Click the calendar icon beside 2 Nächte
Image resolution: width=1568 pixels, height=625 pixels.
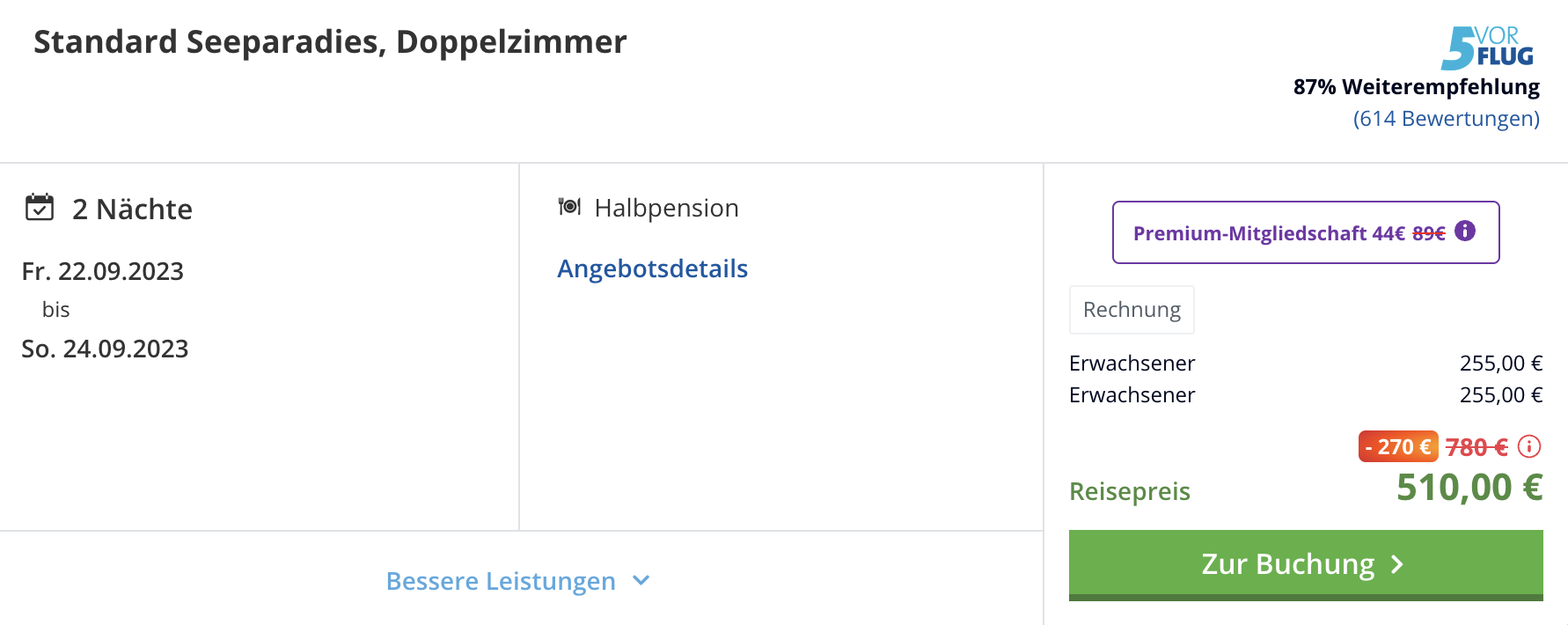point(40,207)
